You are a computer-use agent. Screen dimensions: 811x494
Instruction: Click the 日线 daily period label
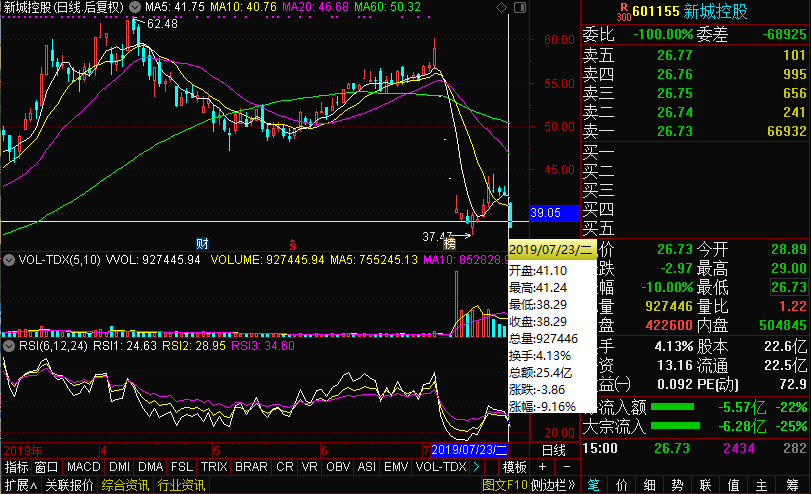point(553,450)
